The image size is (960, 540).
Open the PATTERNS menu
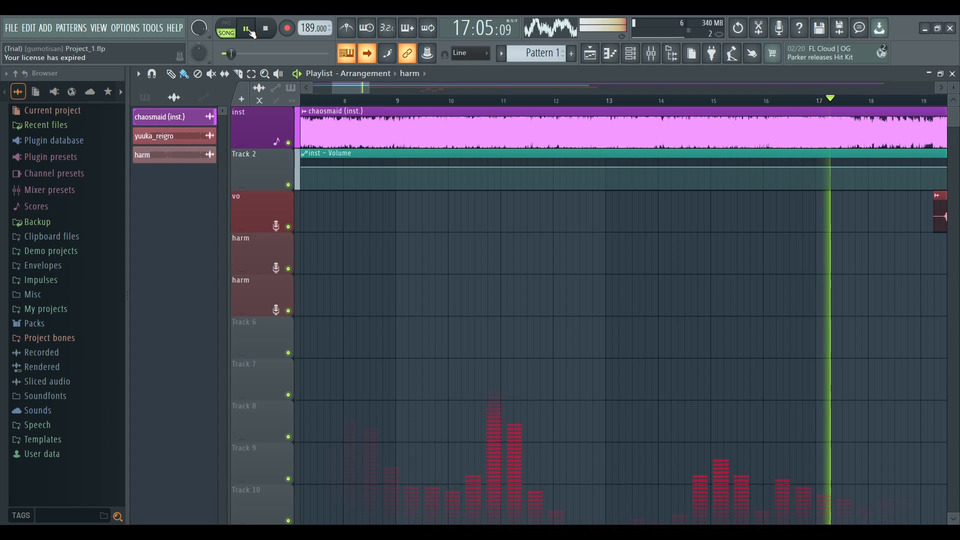coord(71,28)
